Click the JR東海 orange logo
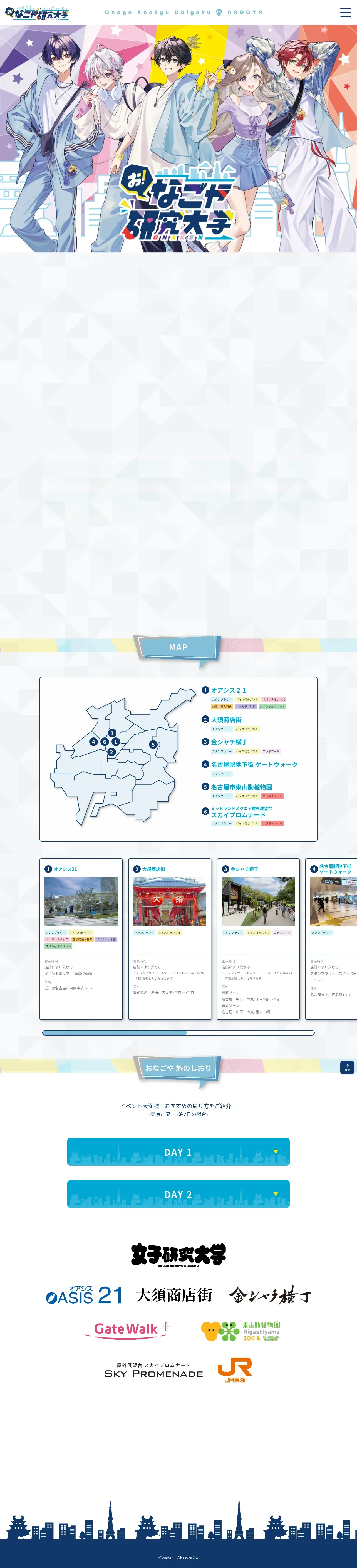 pos(235,1369)
